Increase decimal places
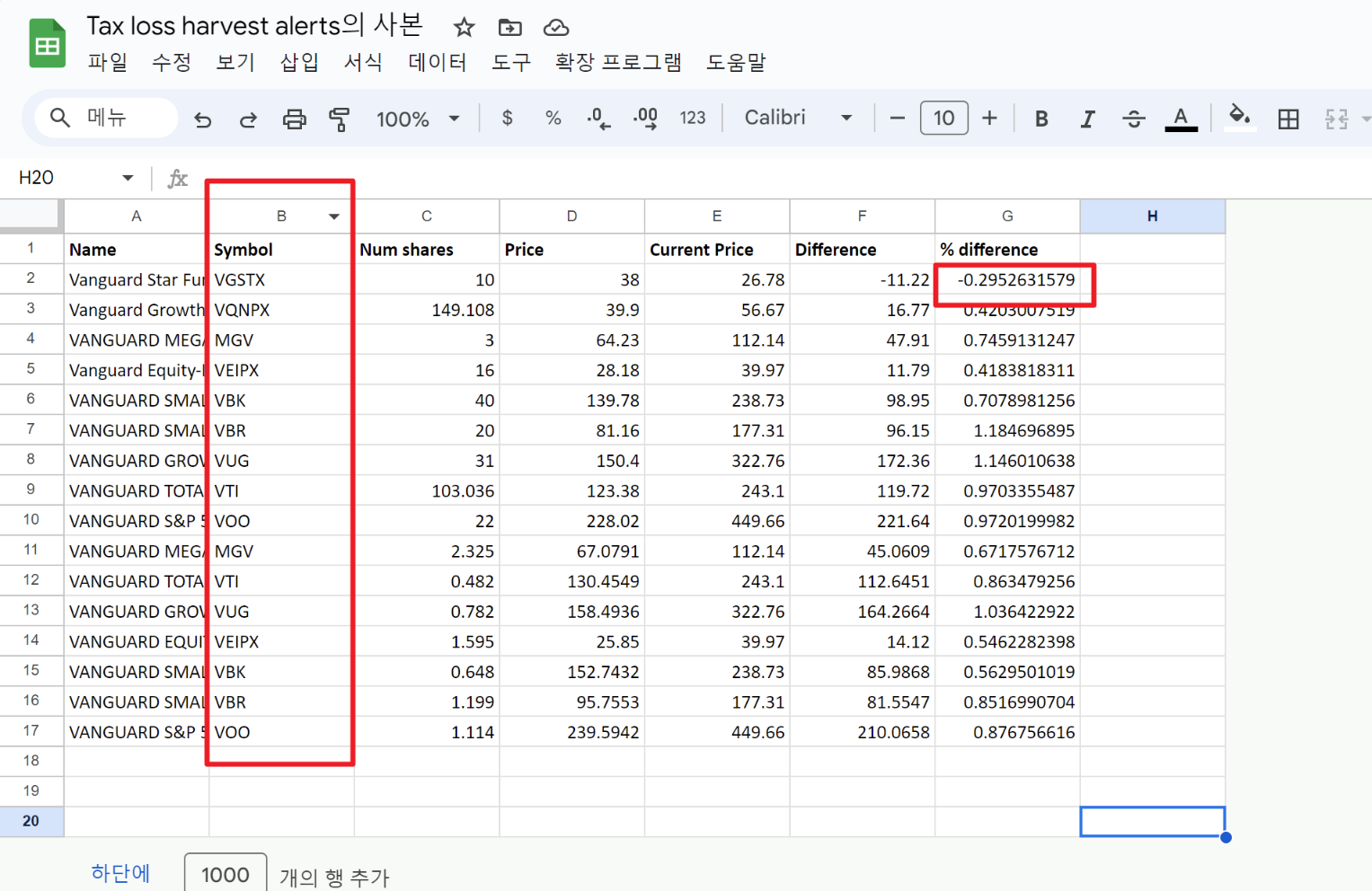This screenshot has height=891, width=1372. (x=646, y=118)
